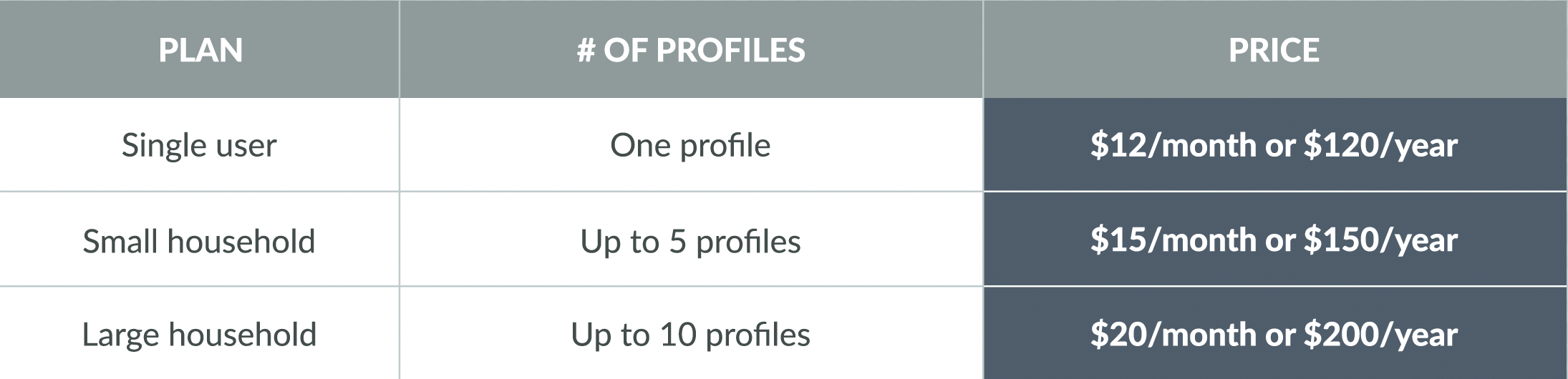Select the Large household plan cell

199,334
